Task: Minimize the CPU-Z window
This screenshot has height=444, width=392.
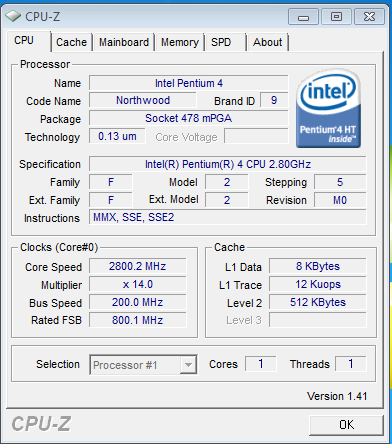Action: pos(303,17)
